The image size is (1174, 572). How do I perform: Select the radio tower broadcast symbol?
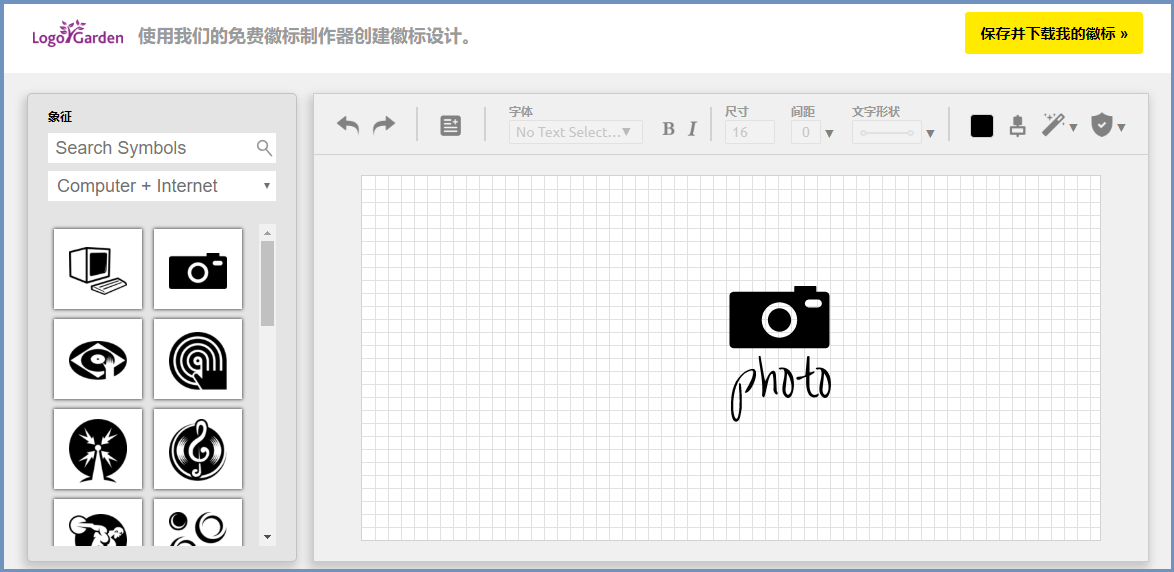tap(98, 448)
